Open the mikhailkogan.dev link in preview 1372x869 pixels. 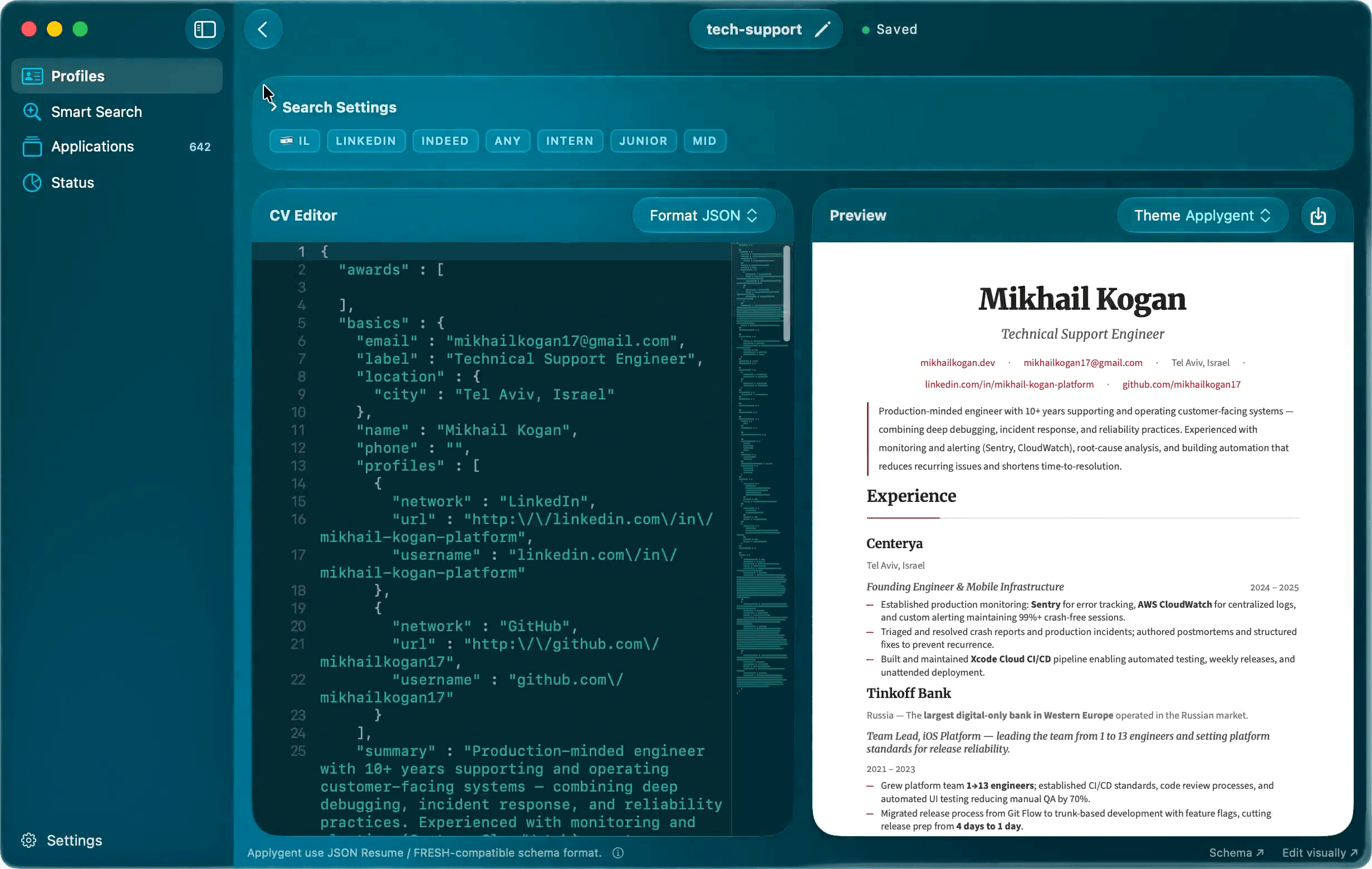[x=957, y=363]
